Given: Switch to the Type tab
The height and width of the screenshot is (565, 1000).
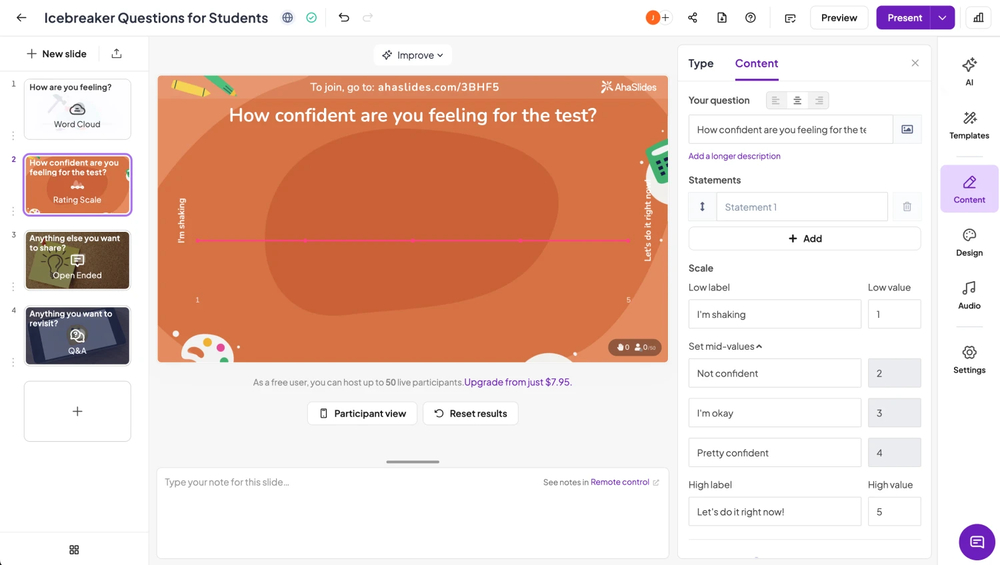Looking at the screenshot, I should coord(701,63).
